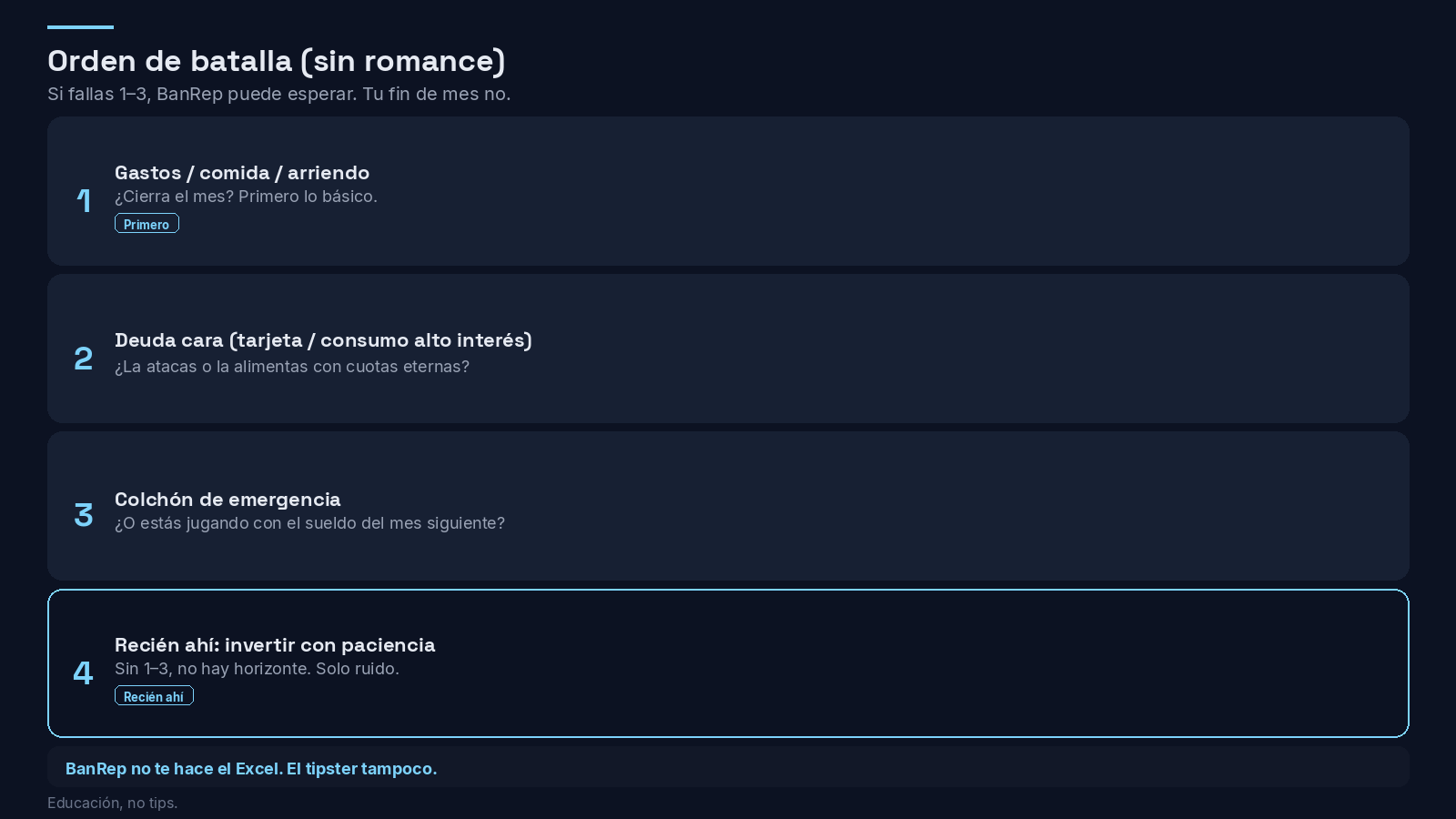Click the subtitle 'Si fallas 1–3, BanRep puede esperar'
The image size is (1456, 819).
click(x=278, y=94)
